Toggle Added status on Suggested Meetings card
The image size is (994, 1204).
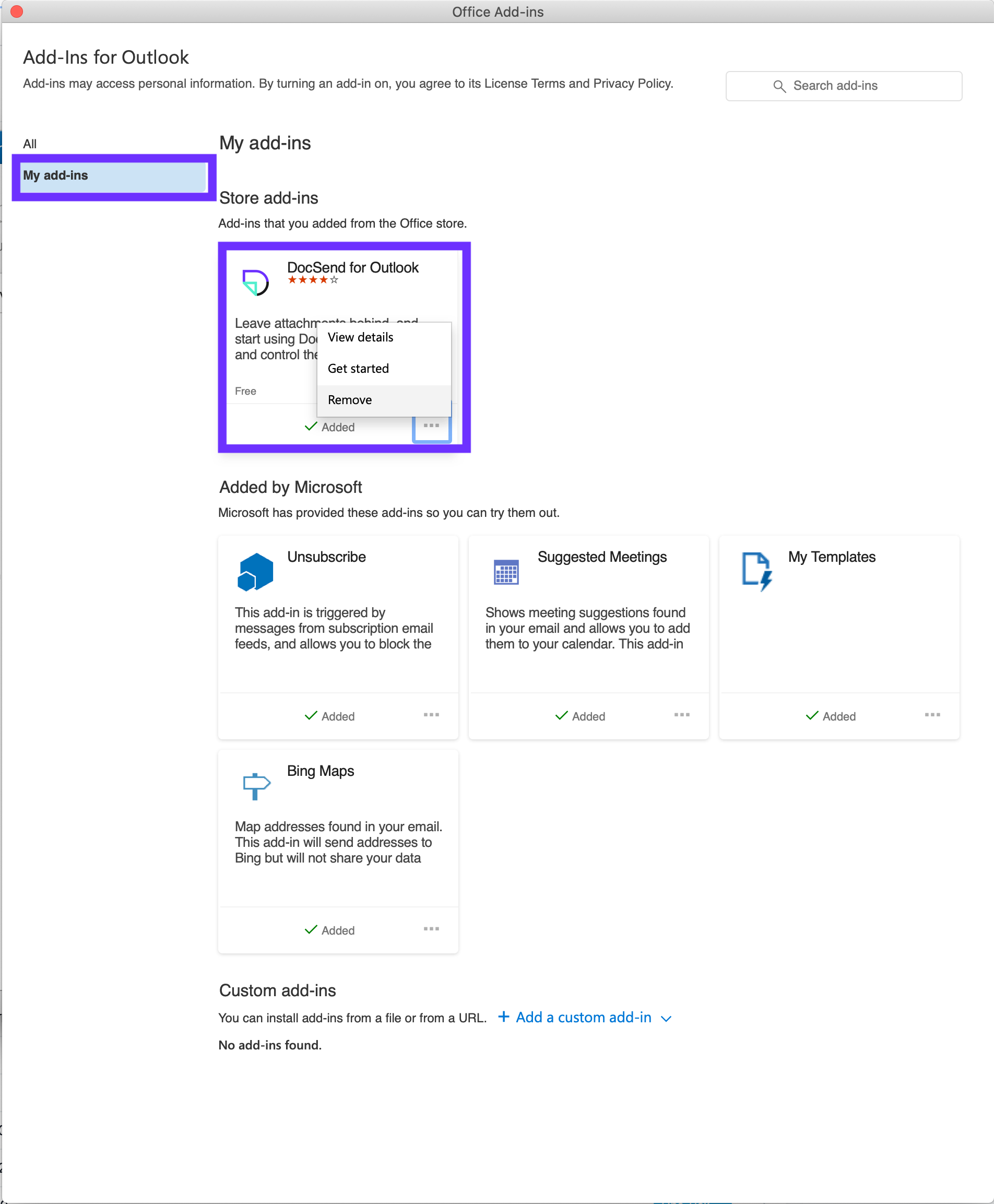click(x=581, y=716)
